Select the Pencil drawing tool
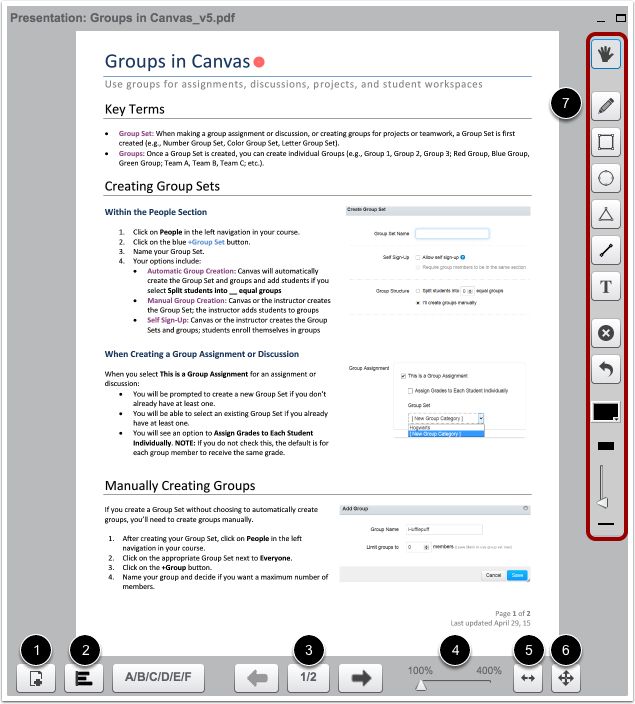The image size is (635, 704). (x=606, y=106)
